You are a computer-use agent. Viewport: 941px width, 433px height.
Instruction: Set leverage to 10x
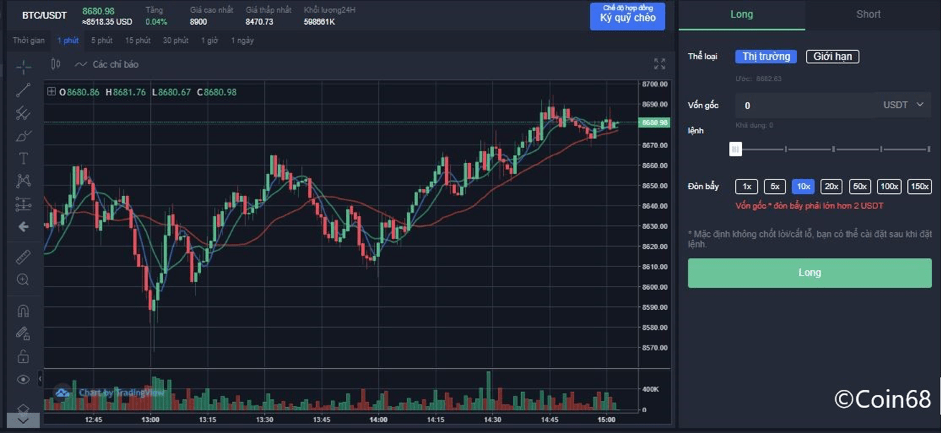pyautogui.click(x=803, y=187)
